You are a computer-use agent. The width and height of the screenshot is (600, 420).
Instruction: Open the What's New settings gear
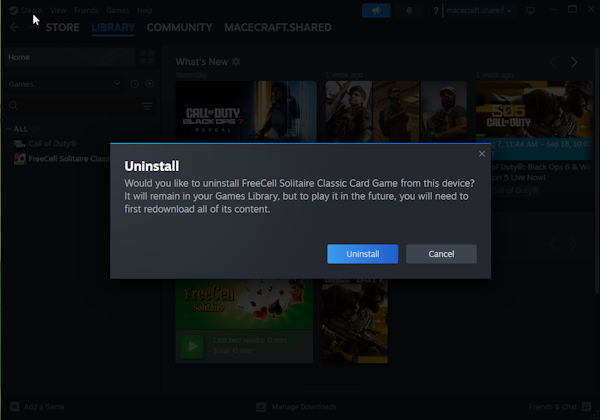pos(236,62)
